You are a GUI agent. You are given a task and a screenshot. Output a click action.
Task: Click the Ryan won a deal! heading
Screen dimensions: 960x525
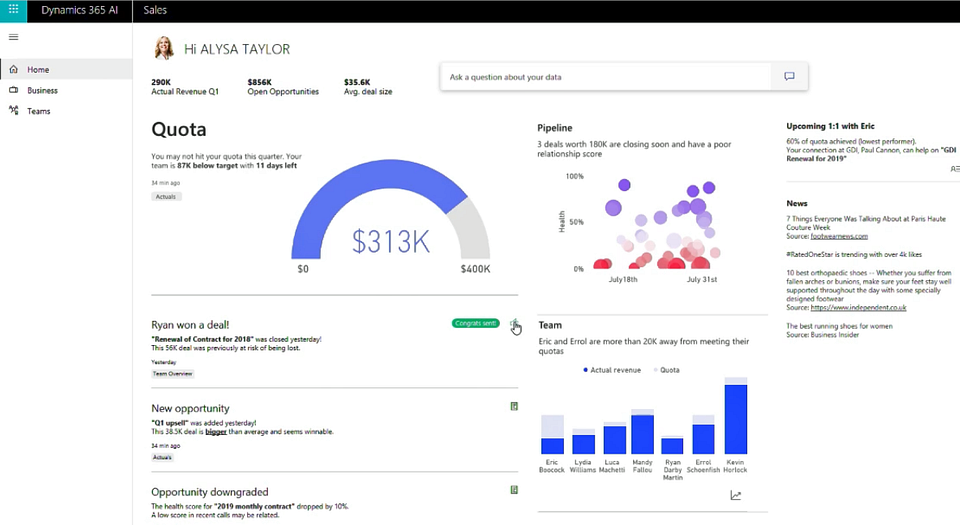(190, 325)
